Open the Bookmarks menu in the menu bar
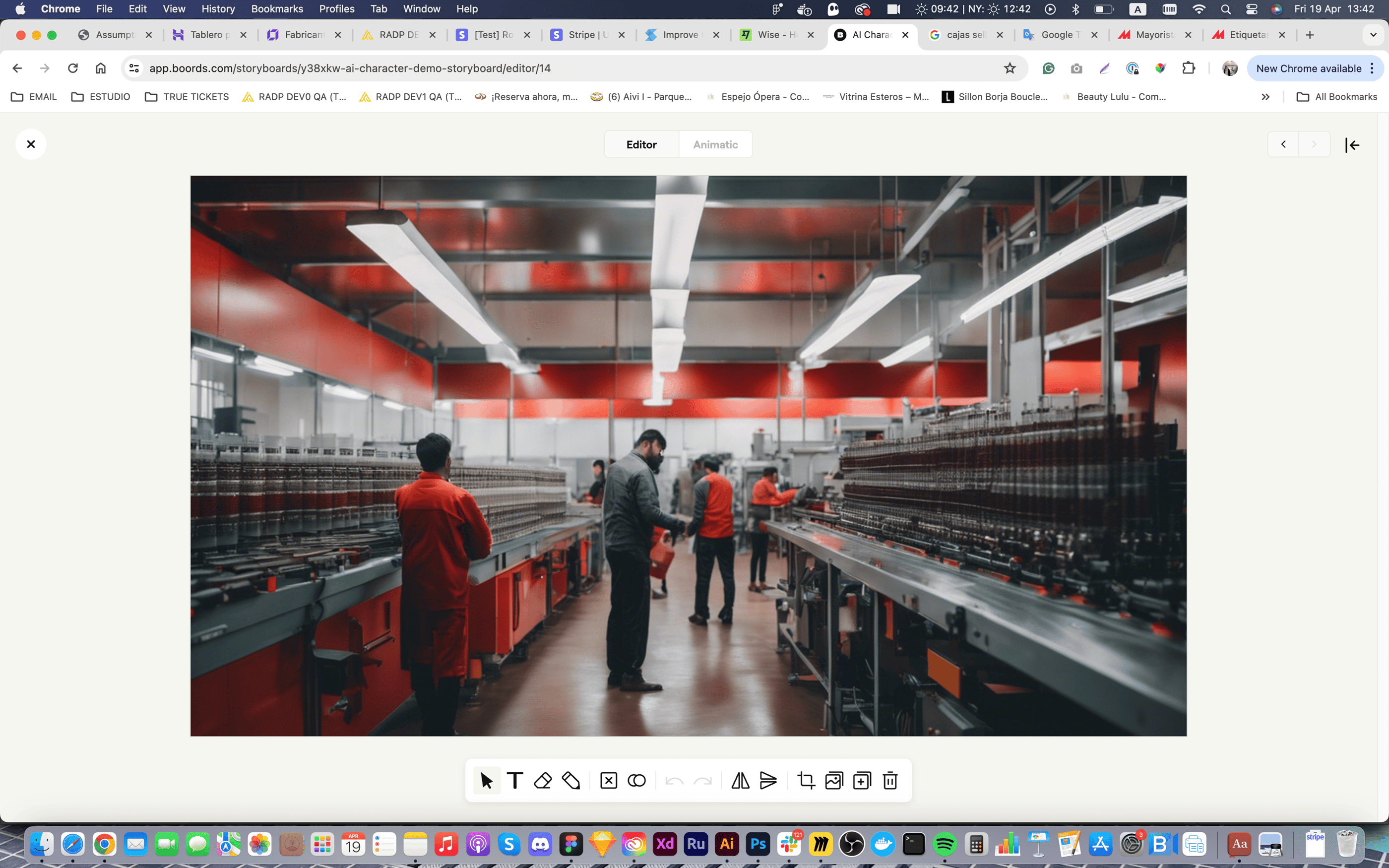The image size is (1389, 868). [277, 8]
